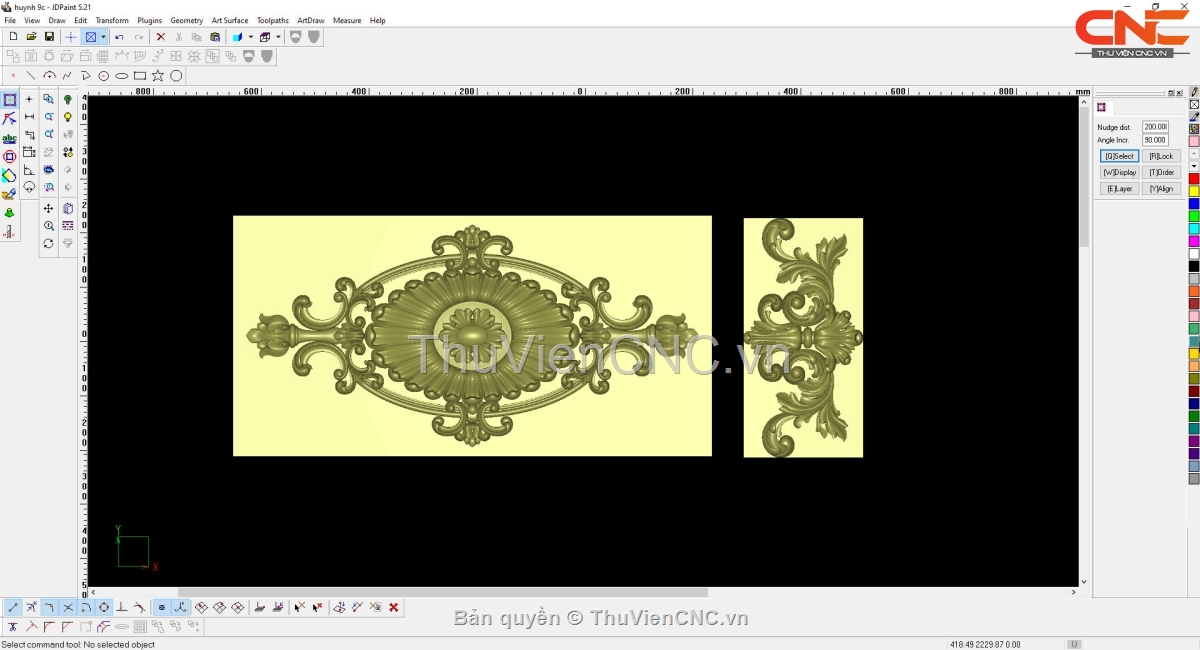The image size is (1200, 650).
Task: Toggle the intersection snap button
Action: point(68,607)
